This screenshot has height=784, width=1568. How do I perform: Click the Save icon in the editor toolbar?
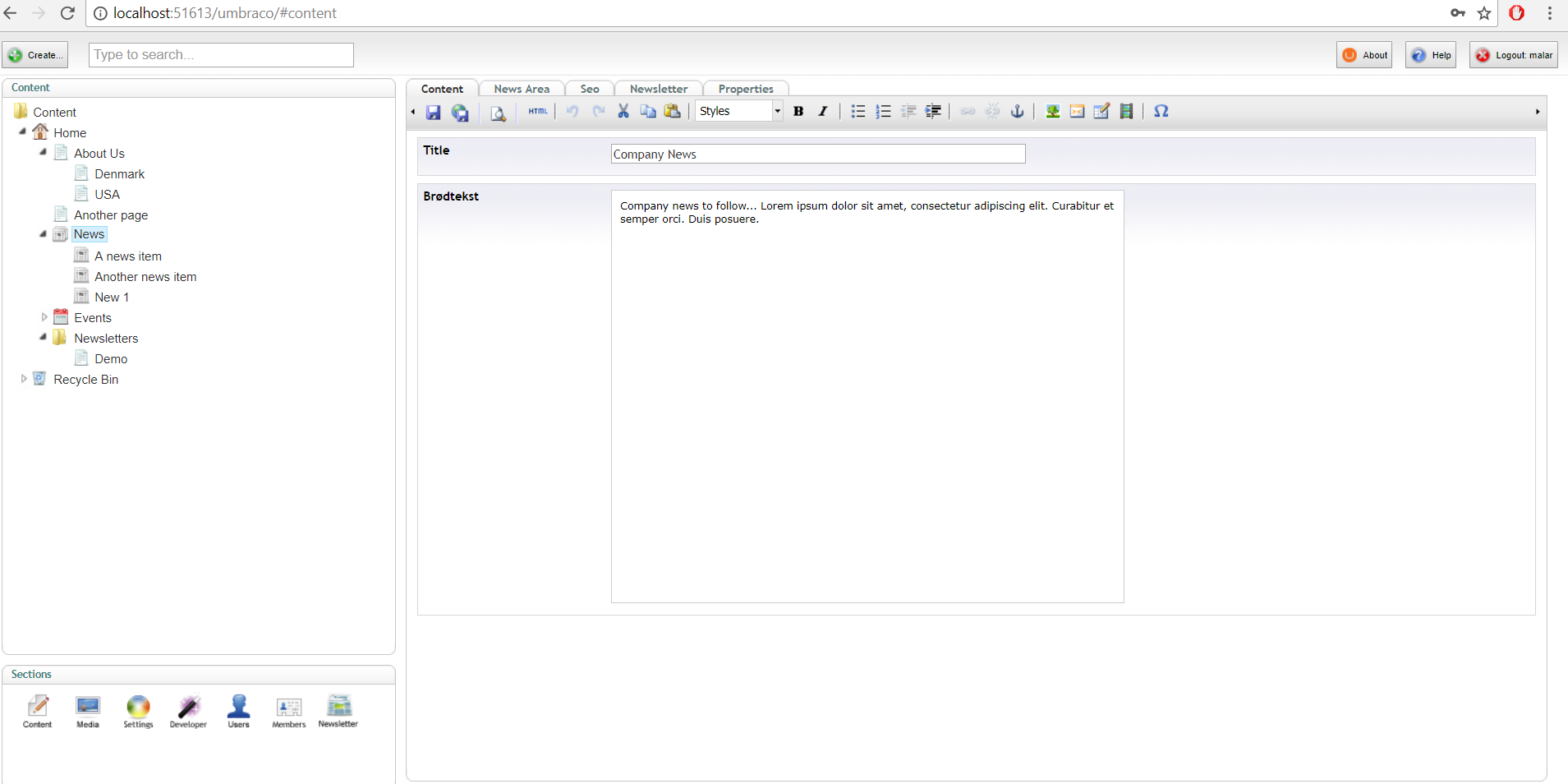point(434,113)
